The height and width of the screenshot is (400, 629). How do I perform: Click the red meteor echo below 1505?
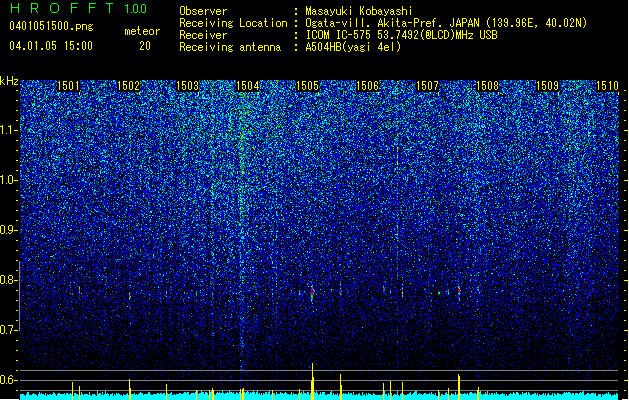point(312,292)
